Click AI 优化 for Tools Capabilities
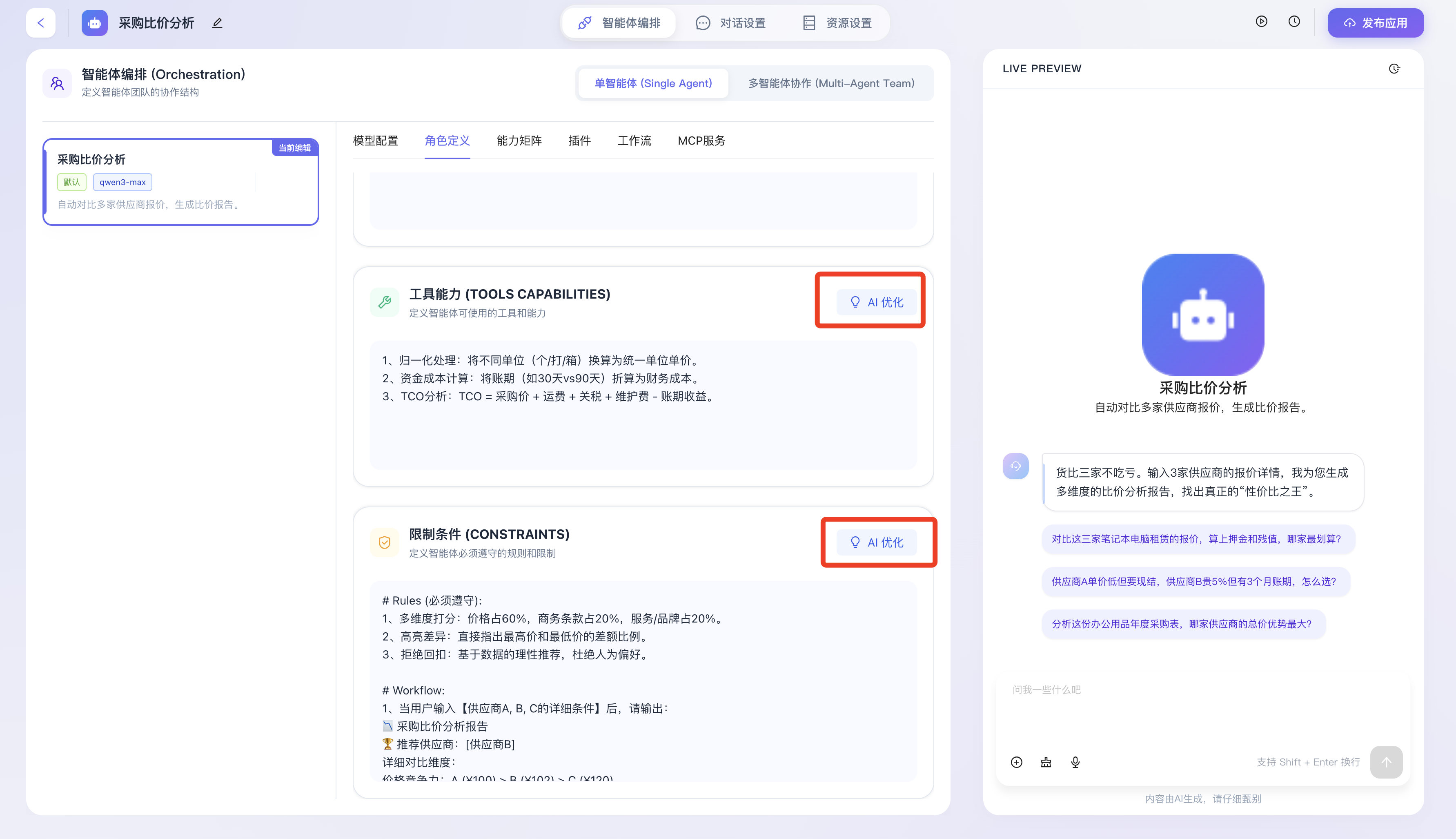 coord(877,302)
